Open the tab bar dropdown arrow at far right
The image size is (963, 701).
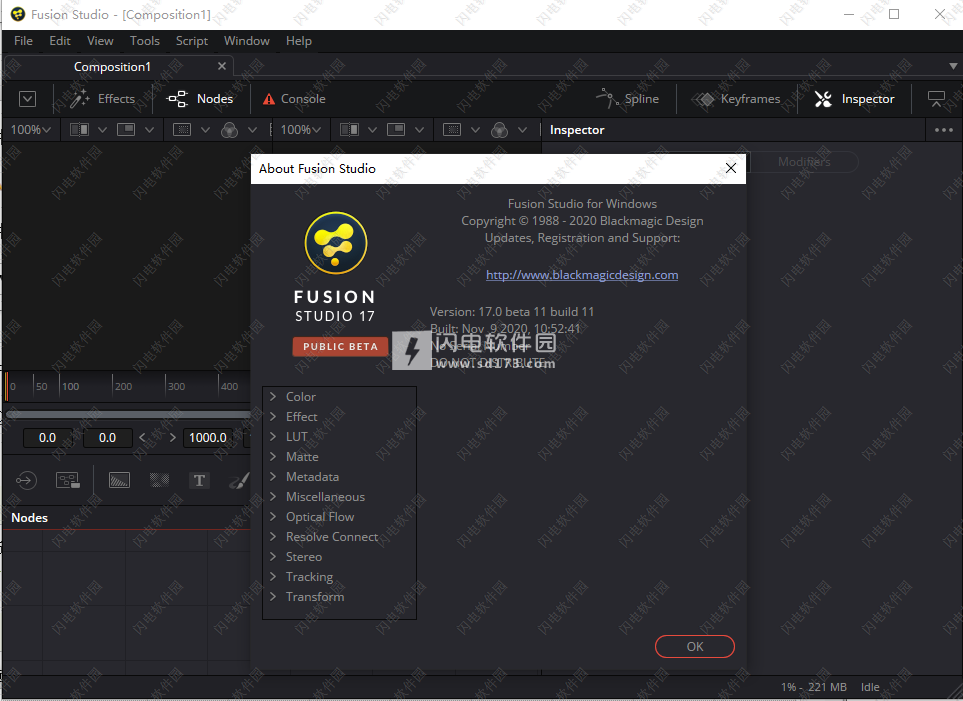(953, 66)
